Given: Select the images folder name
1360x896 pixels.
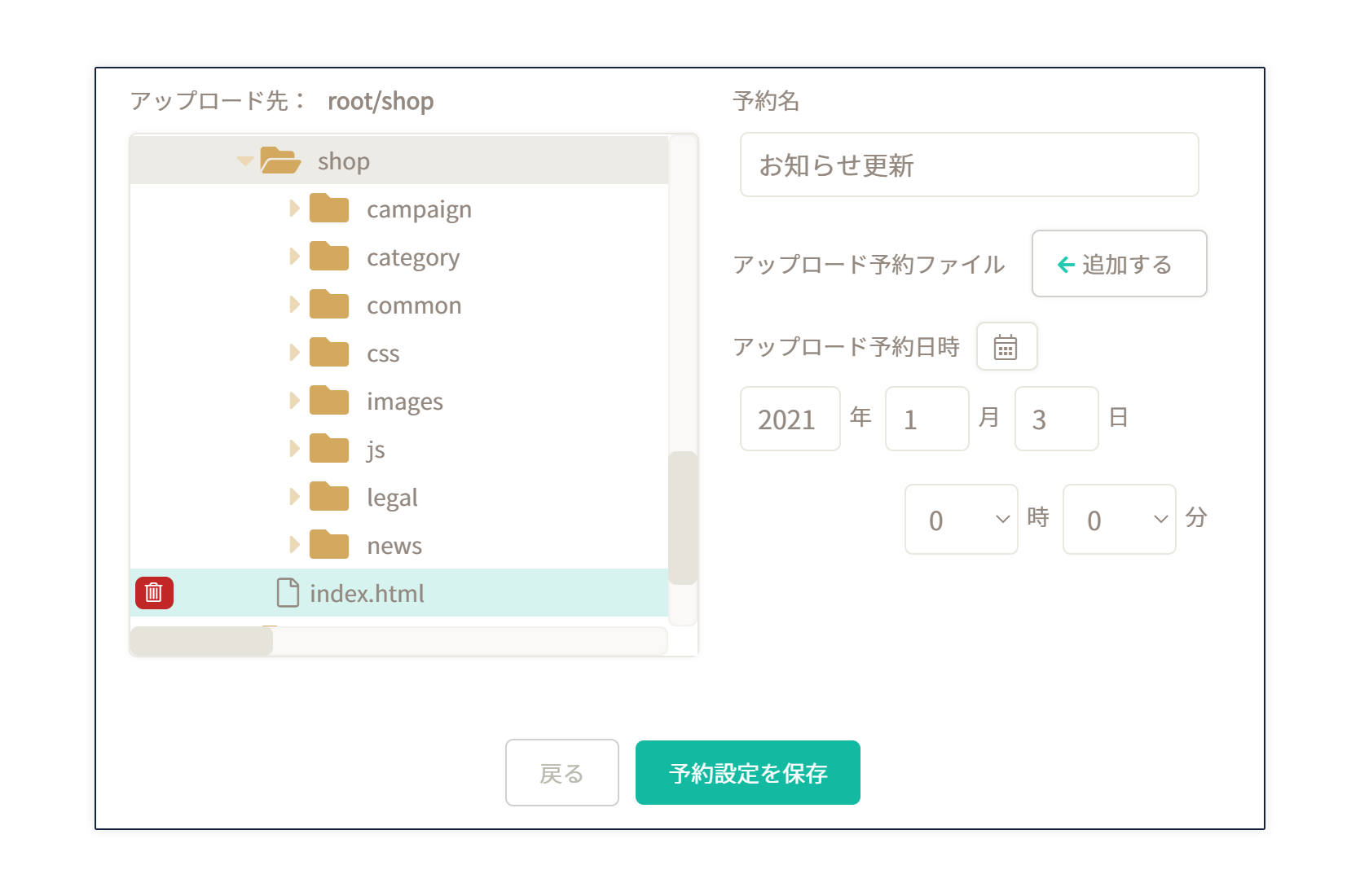Looking at the screenshot, I should click(x=405, y=402).
